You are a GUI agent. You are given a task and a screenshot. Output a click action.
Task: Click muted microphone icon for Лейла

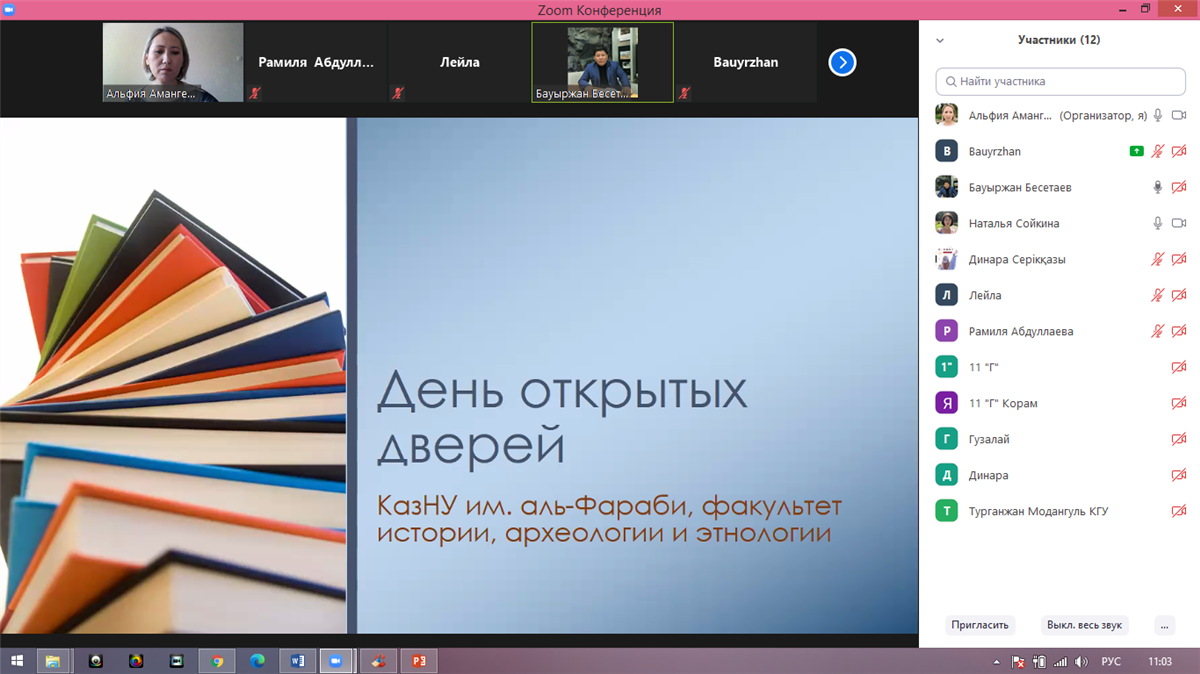click(1158, 296)
